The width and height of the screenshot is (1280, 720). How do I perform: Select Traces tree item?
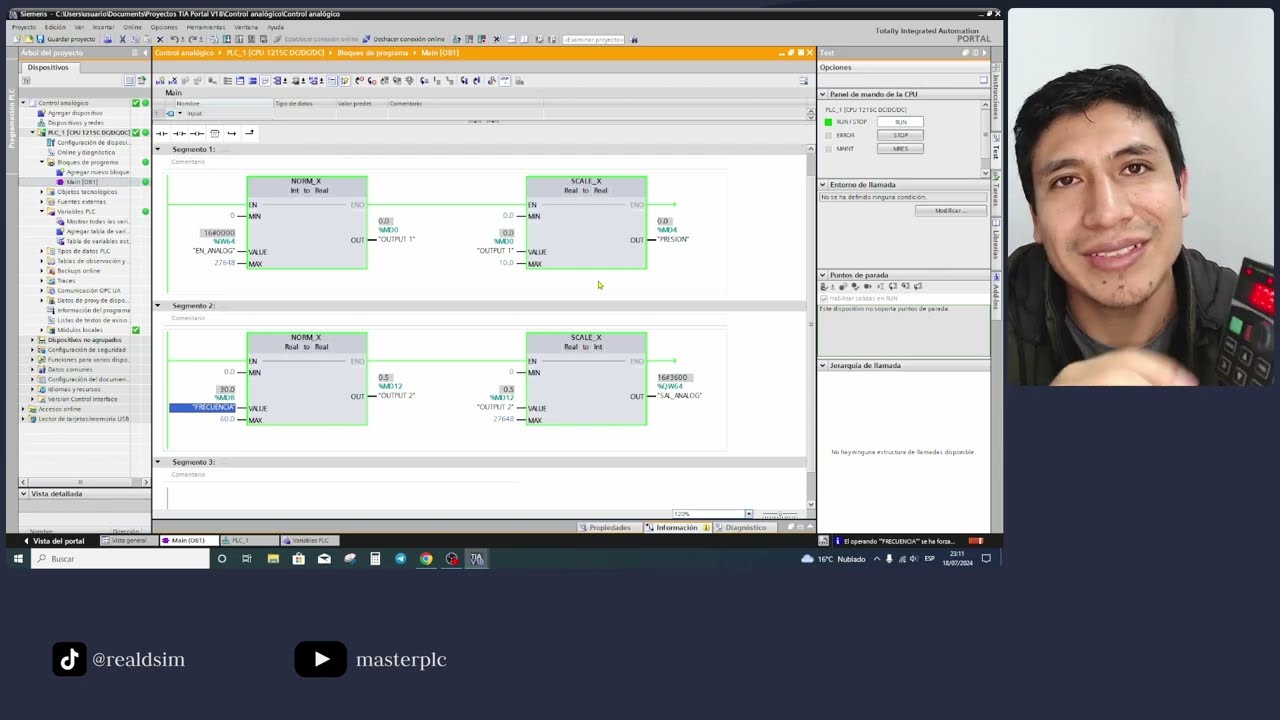(68, 280)
